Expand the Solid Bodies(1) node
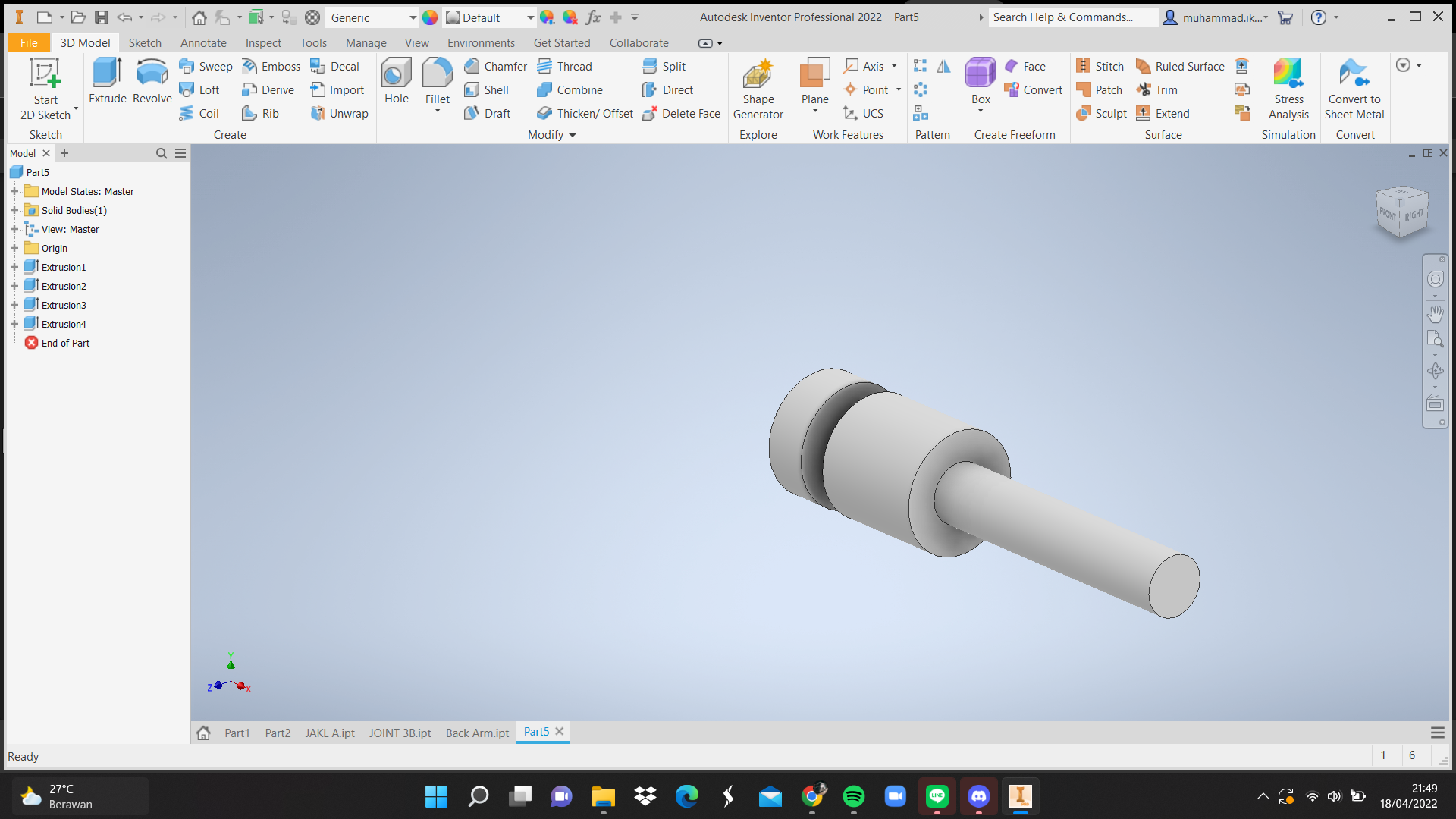Screen dimensions: 1456x819 (x=14, y=210)
